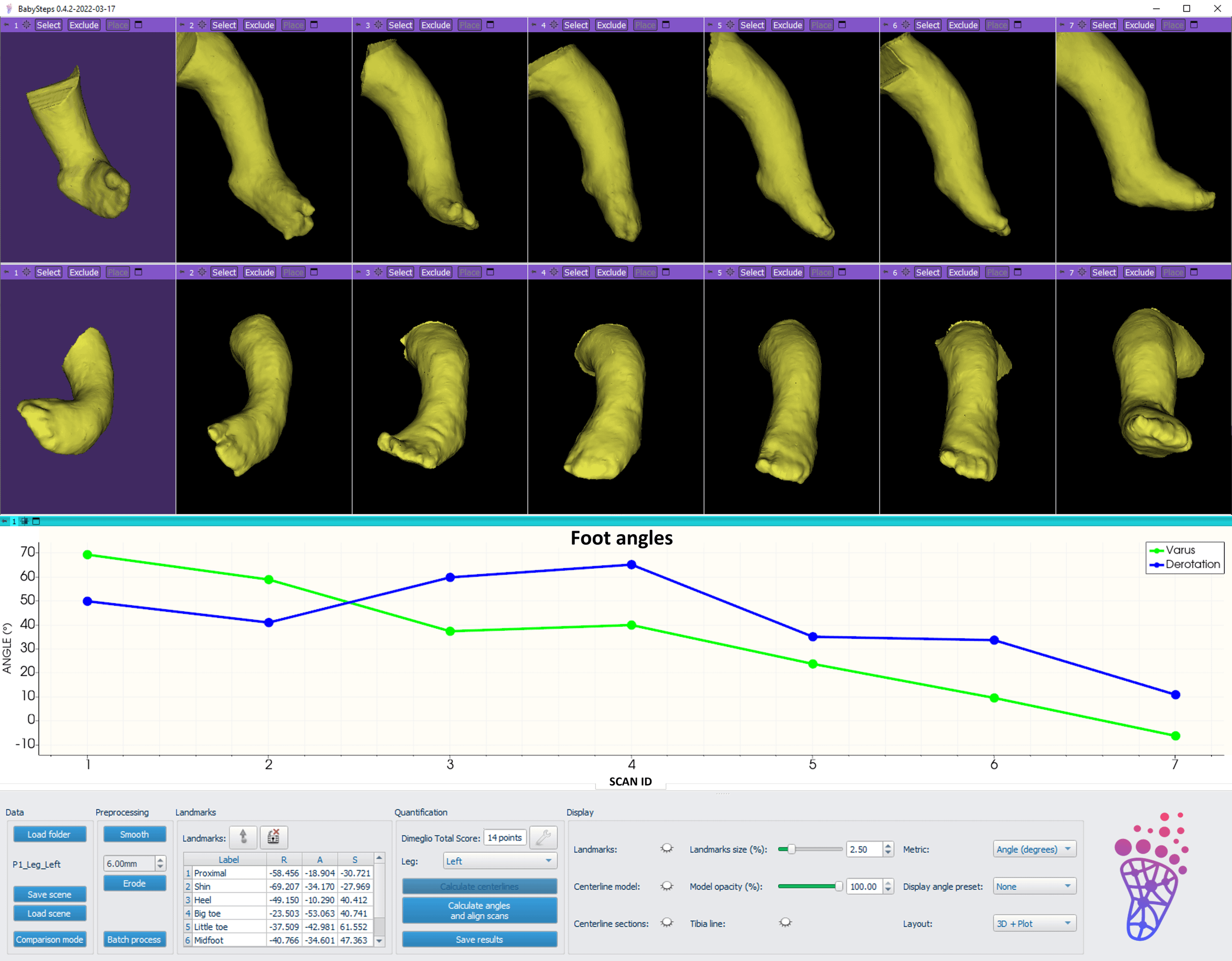Click Calculate angles and align scans
Viewport: 1232px width, 961px height.
(x=479, y=910)
